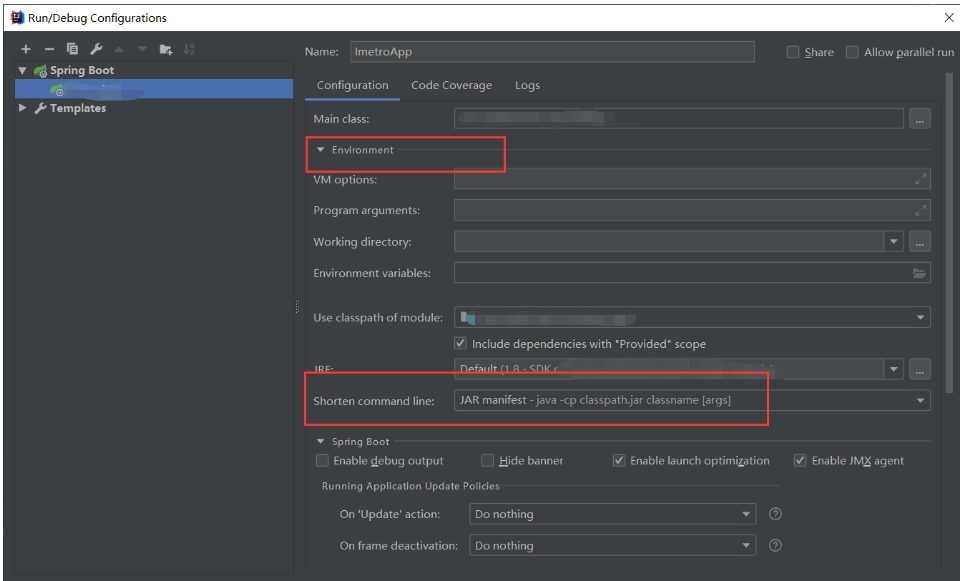
Task: Open Working directory dropdown arrow
Action: pyautogui.click(x=894, y=241)
